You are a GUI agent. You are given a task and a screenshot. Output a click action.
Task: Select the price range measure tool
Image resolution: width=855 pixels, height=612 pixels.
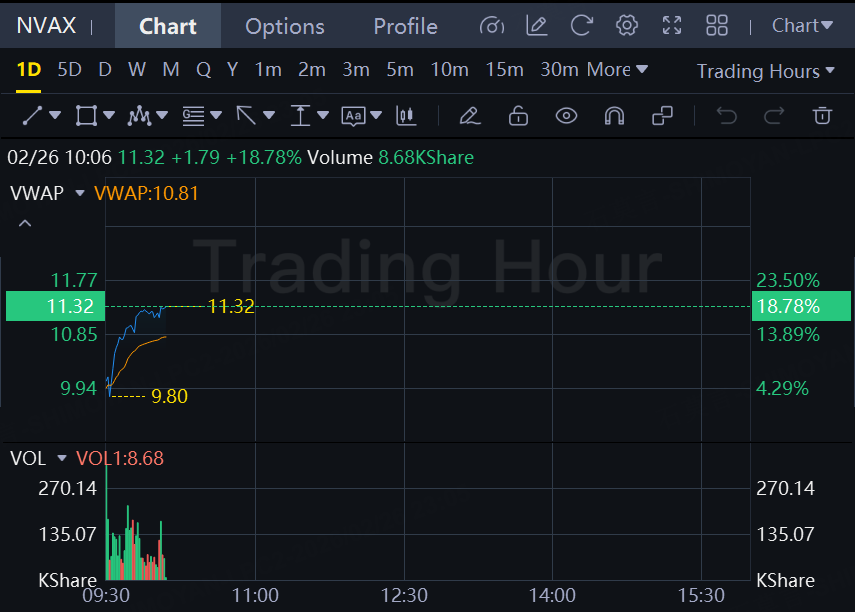pyautogui.click(x=300, y=116)
